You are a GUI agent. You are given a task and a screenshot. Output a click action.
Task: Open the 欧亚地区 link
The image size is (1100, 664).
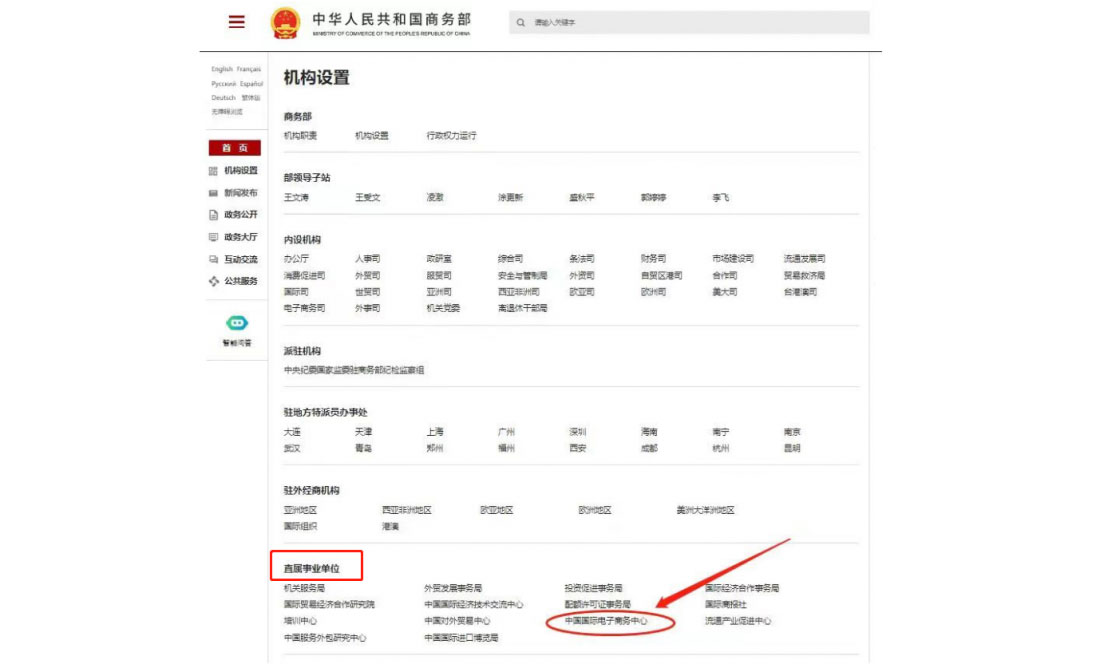497,510
